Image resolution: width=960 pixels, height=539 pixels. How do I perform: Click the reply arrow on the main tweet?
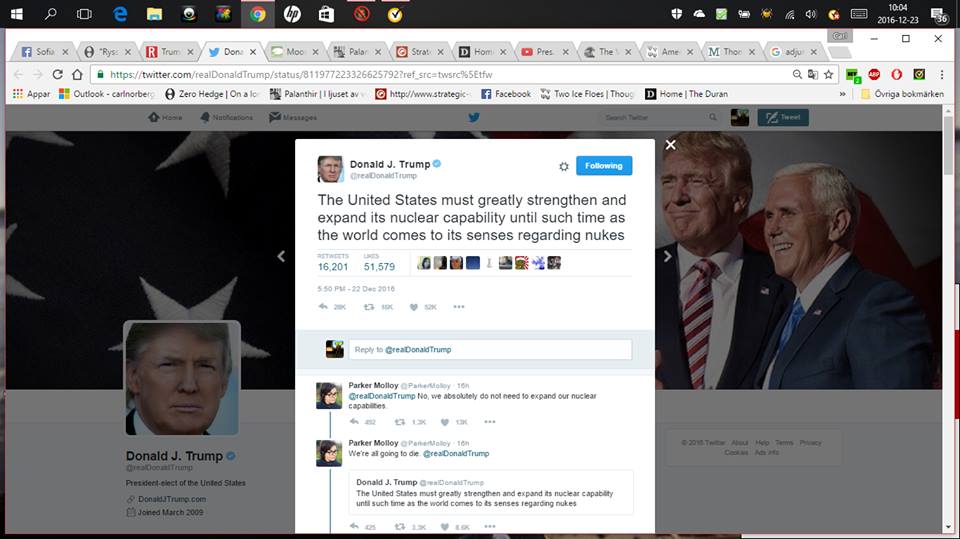pyautogui.click(x=323, y=307)
